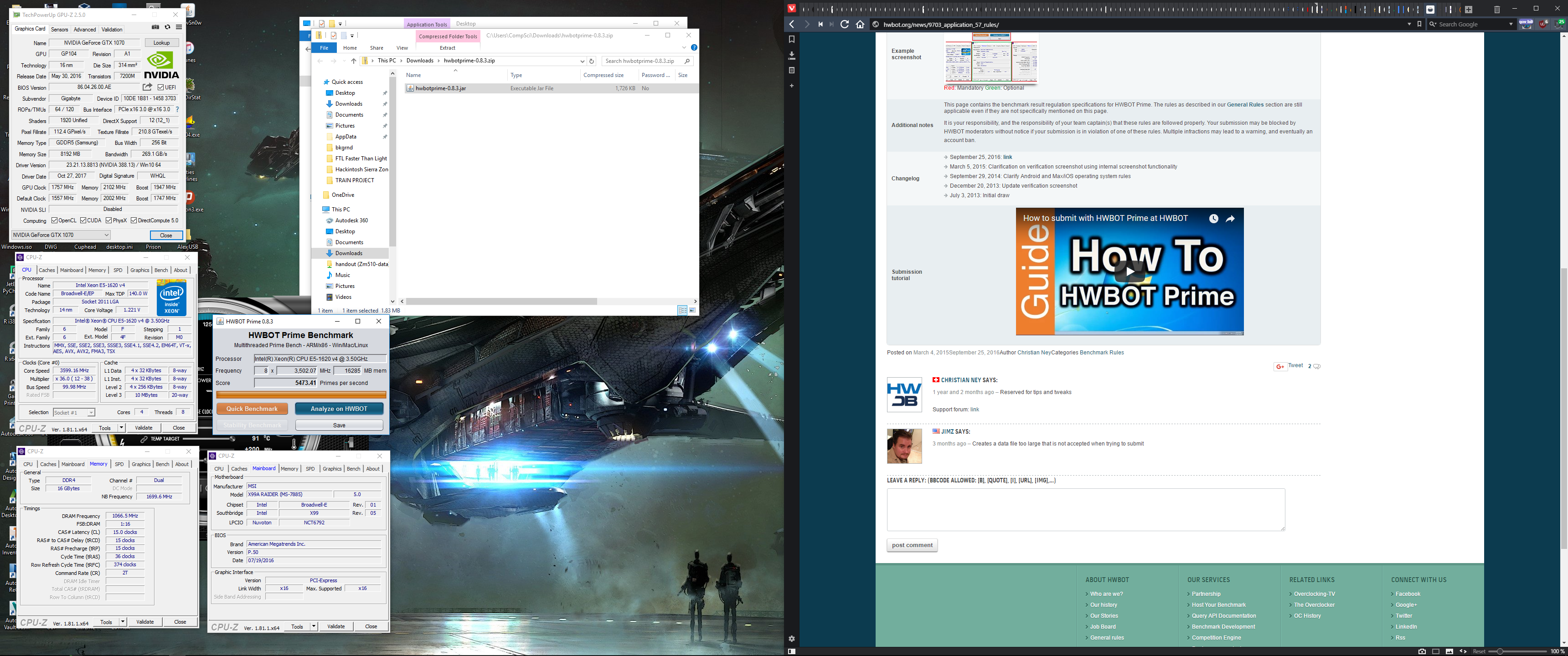Open Vivaldi Notes panel icon
Viewport: 1568px width, 656px height.
tap(791, 71)
